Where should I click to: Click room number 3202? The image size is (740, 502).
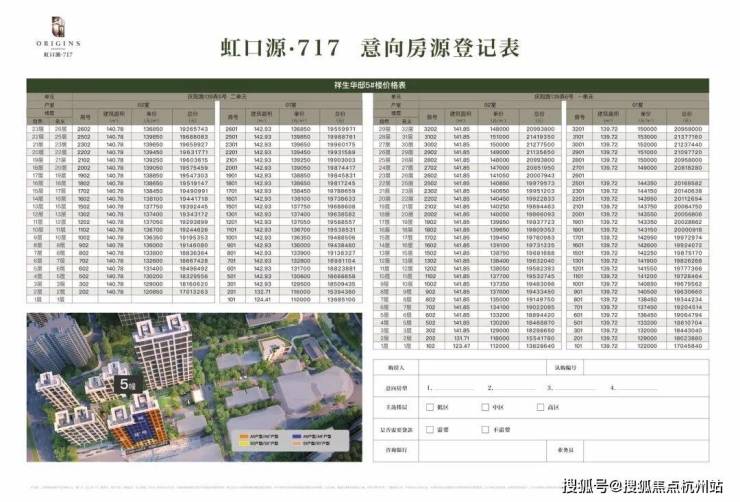click(430, 129)
